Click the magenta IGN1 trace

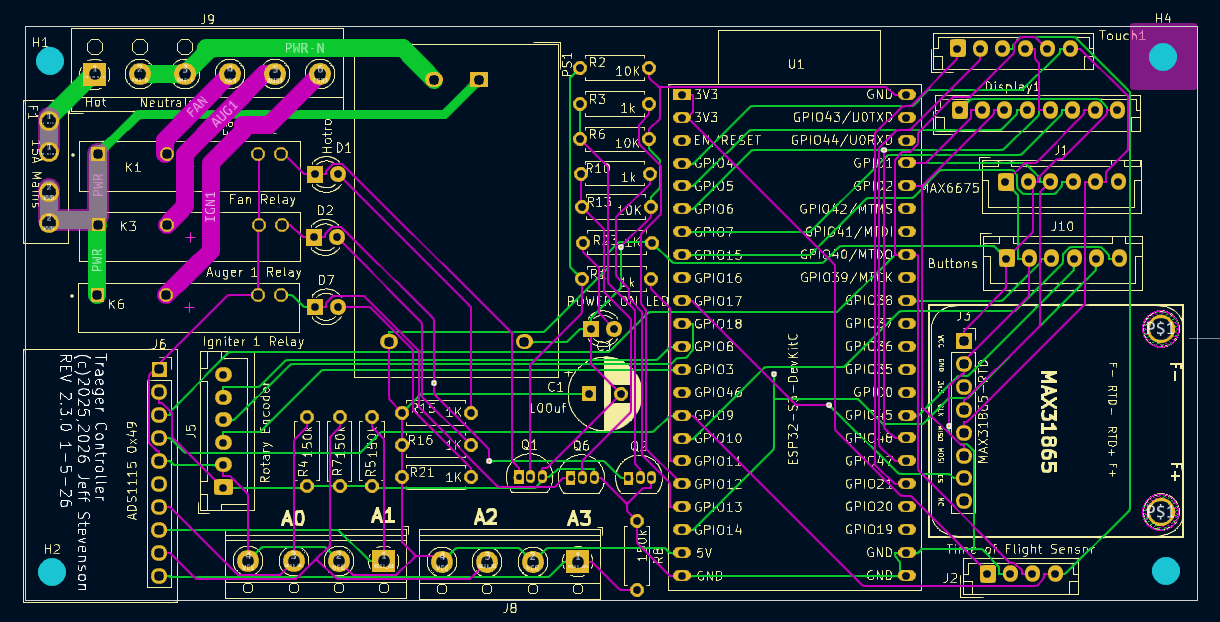coord(210,203)
